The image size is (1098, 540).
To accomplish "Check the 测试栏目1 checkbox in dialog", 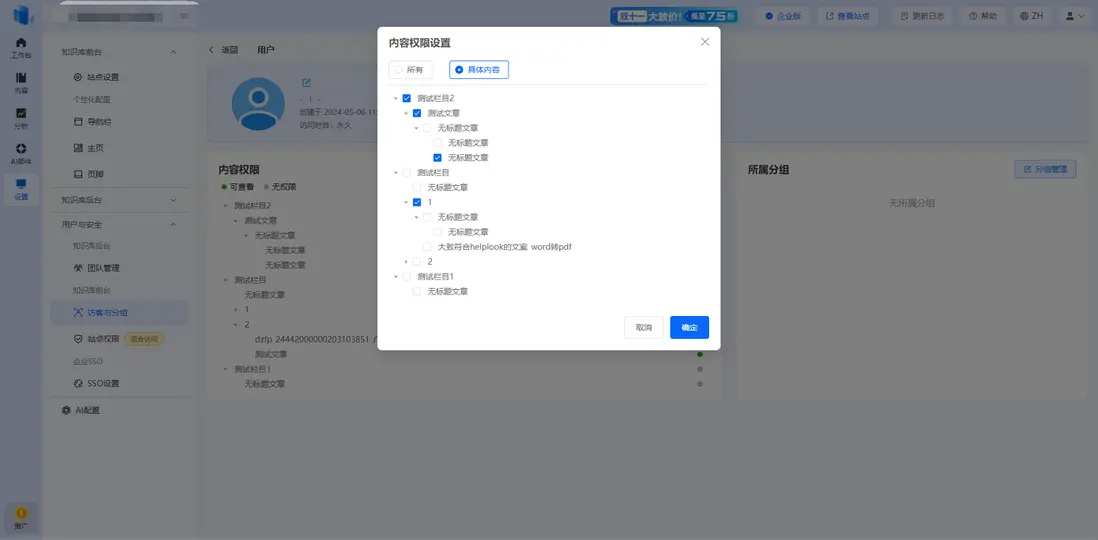I will pos(407,277).
